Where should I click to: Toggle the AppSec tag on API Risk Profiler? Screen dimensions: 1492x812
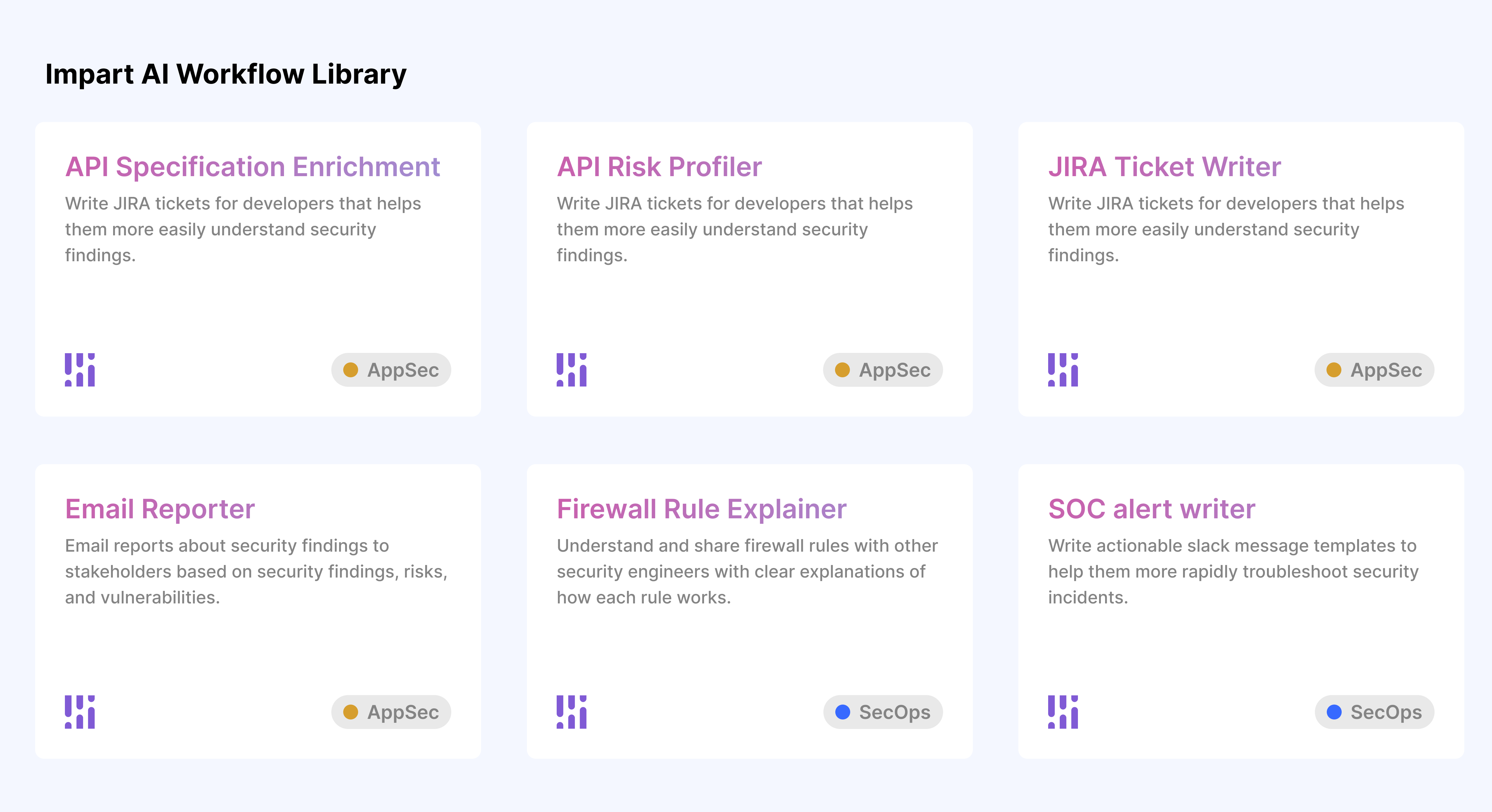coord(883,370)
